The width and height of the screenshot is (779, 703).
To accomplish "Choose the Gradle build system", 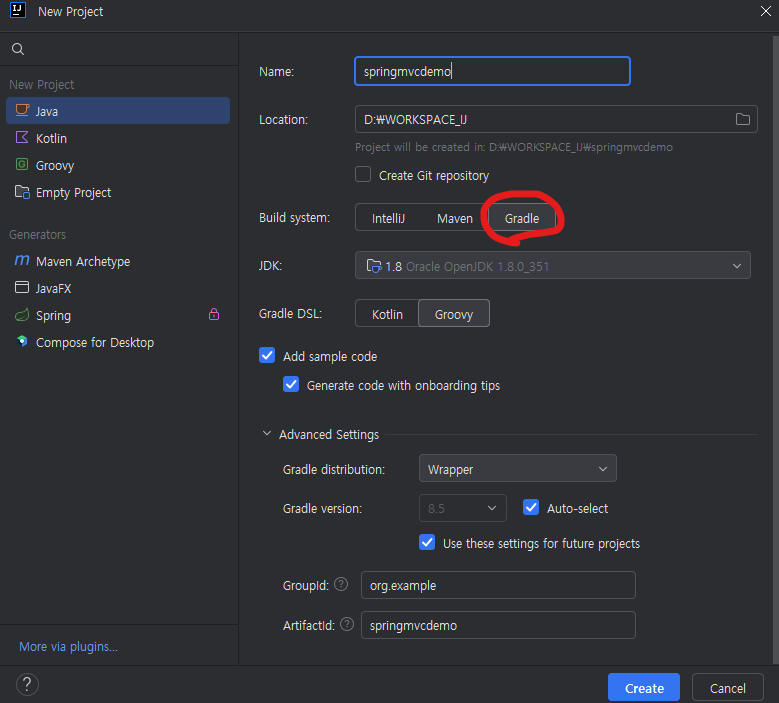I will 522,218.
